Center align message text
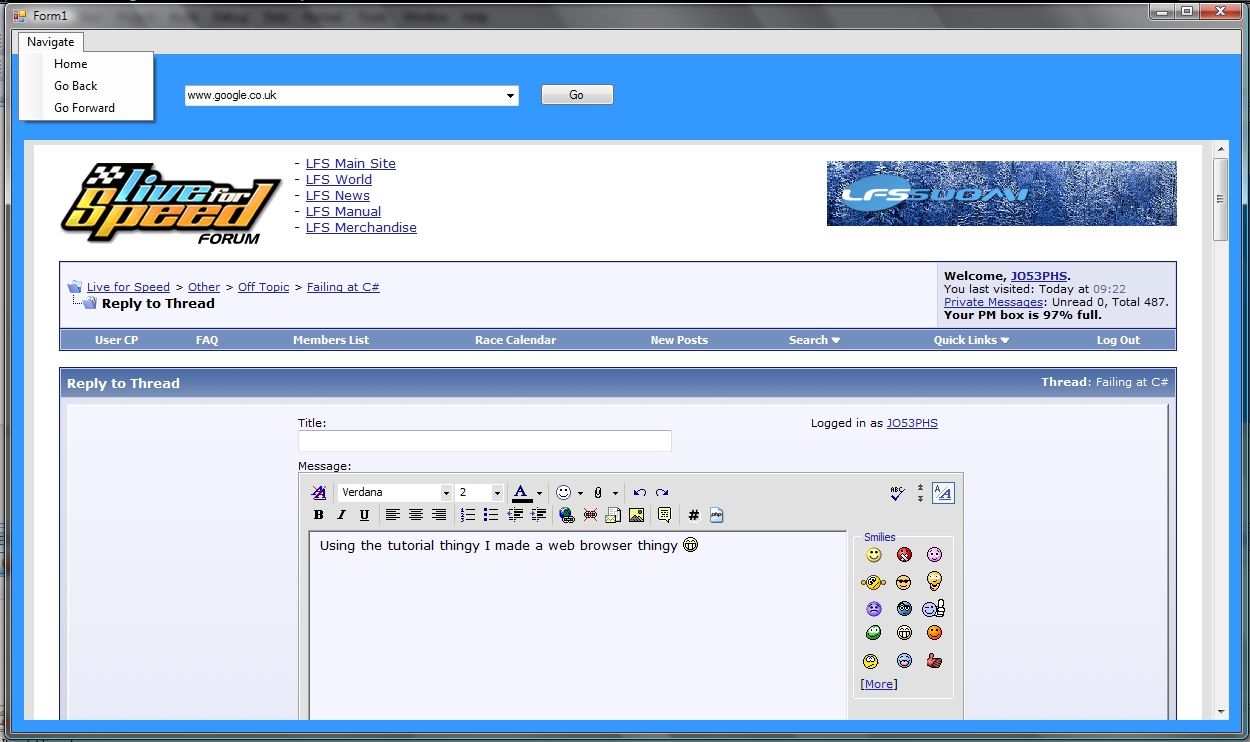Image resolution: width=1250 pixels, height=742 pixels. [x=416, y=515]
